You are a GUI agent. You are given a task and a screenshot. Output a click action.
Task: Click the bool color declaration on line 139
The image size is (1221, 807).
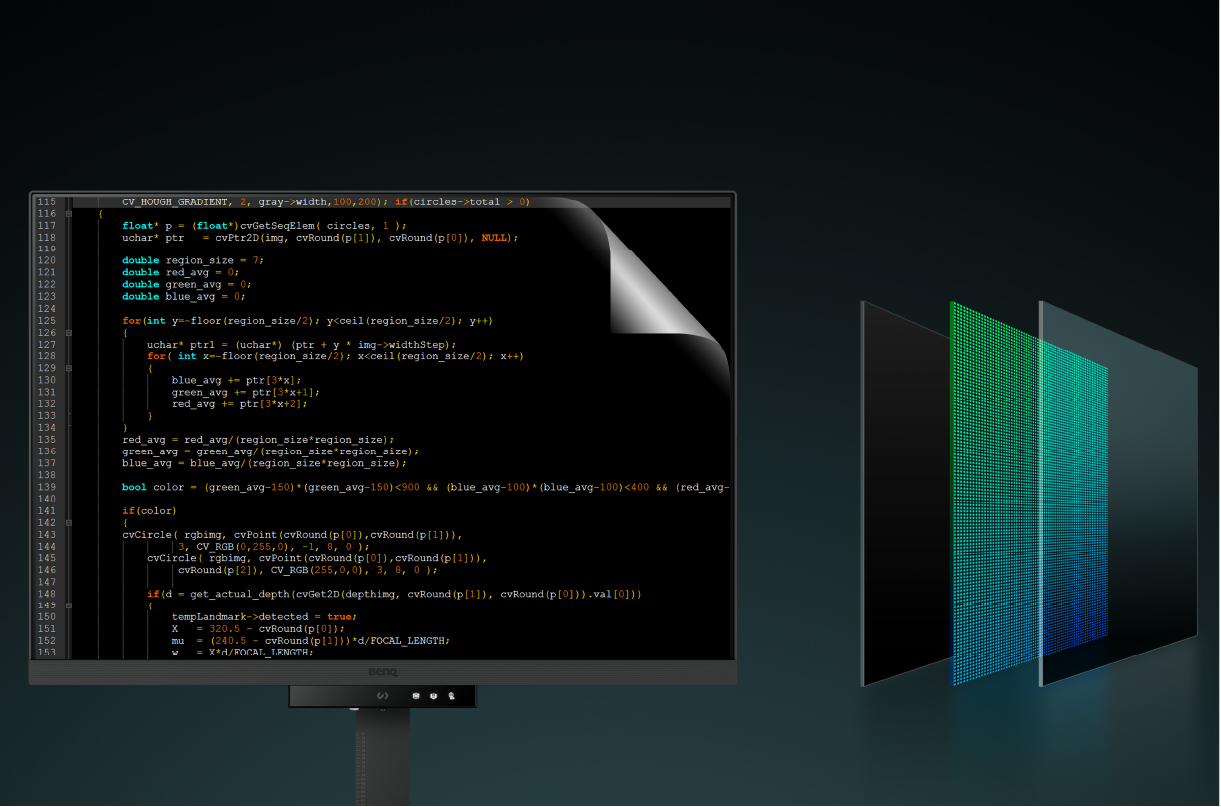(152, 487)
